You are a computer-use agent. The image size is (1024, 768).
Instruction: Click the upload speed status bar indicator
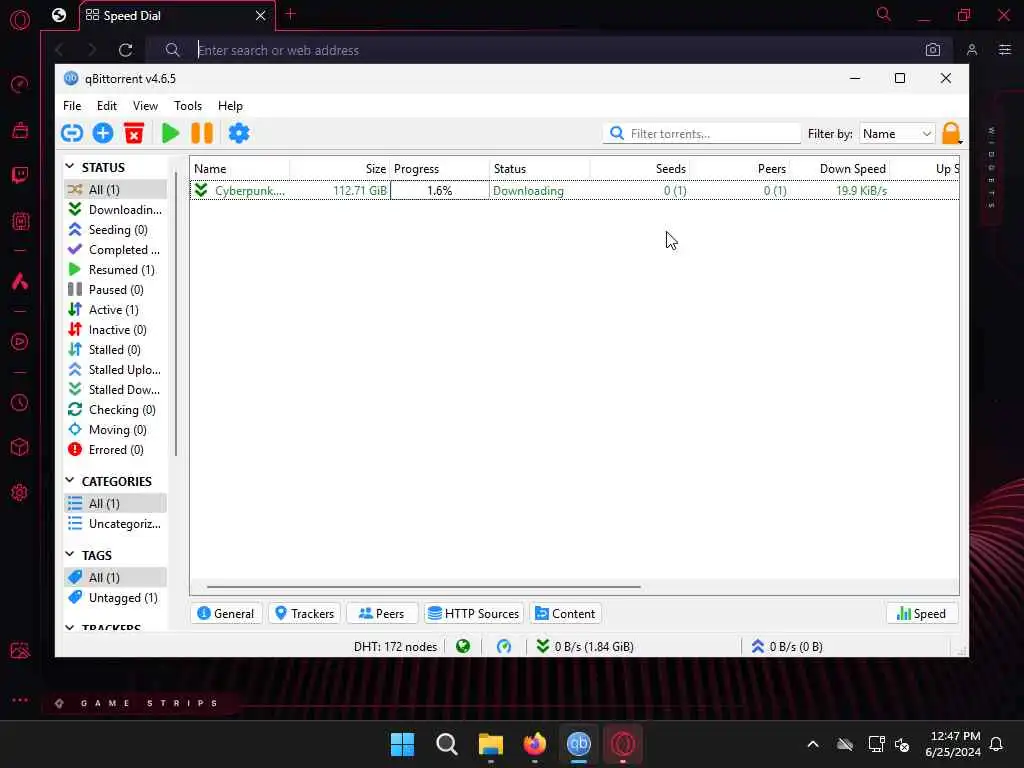[x=786, y=647]
